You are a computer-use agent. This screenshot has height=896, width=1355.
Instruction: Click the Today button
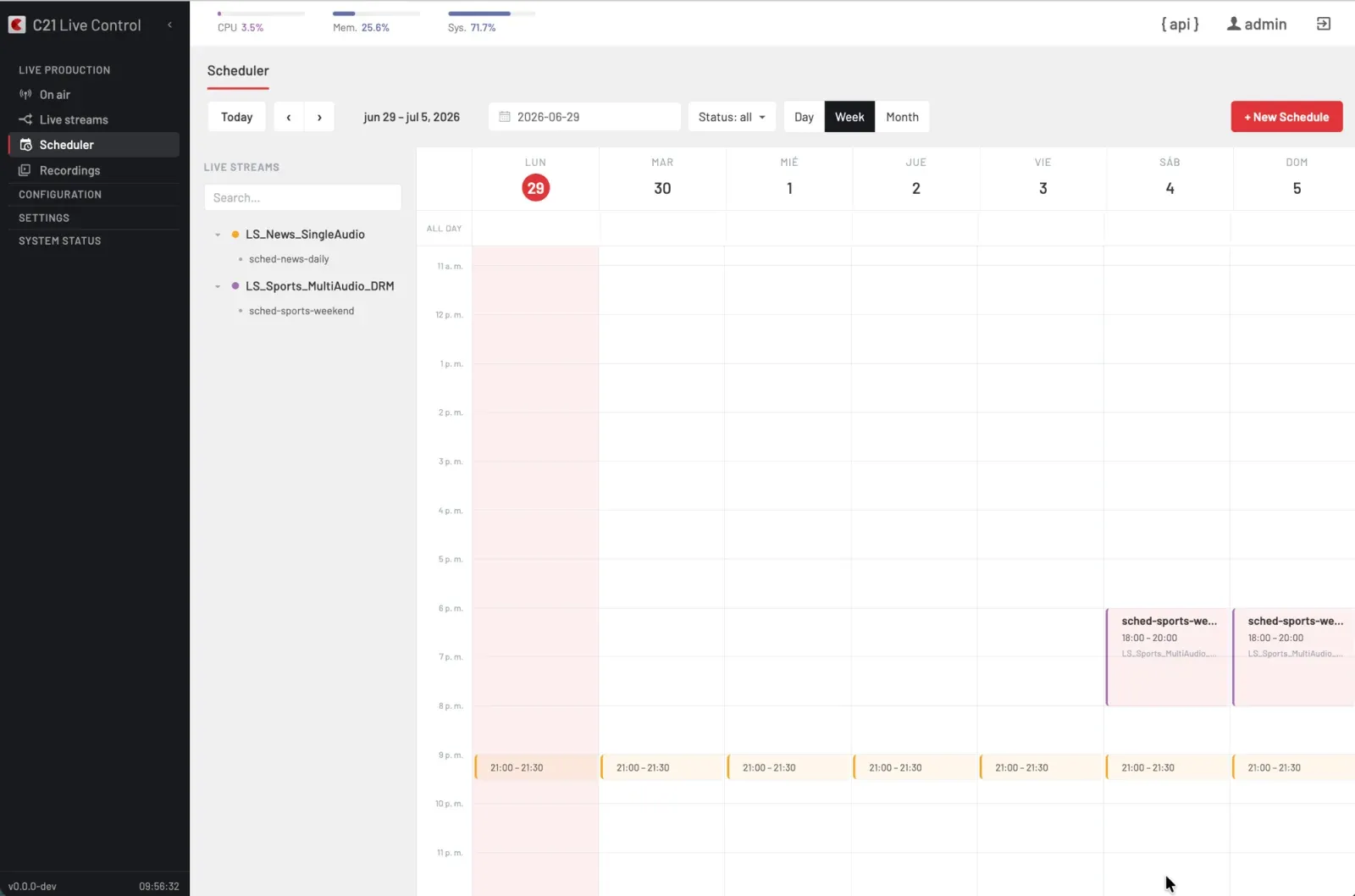pyautogui.click(x=237, y=117)
